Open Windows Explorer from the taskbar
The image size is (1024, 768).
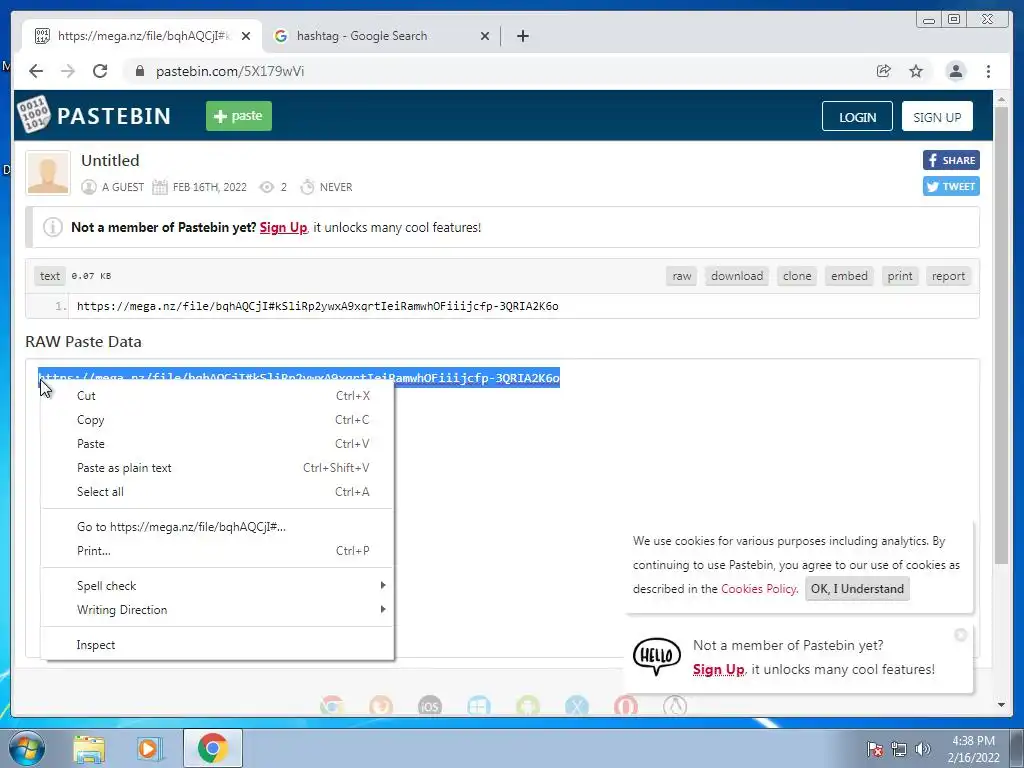pyautogui.click(x=89, y=748)
